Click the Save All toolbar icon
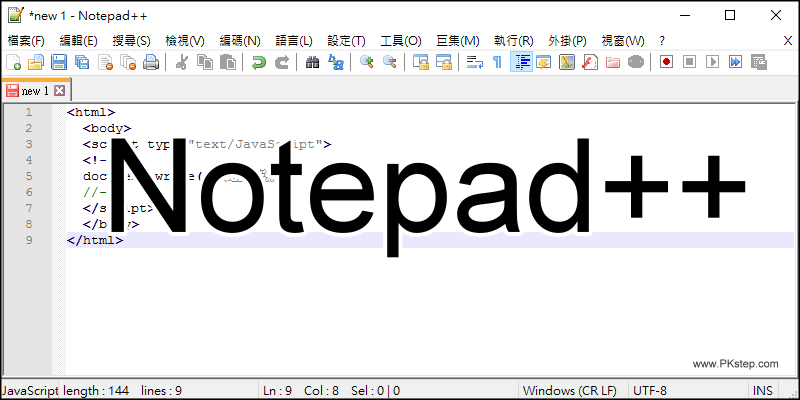 pyautogui.click(x=82, y=62)
